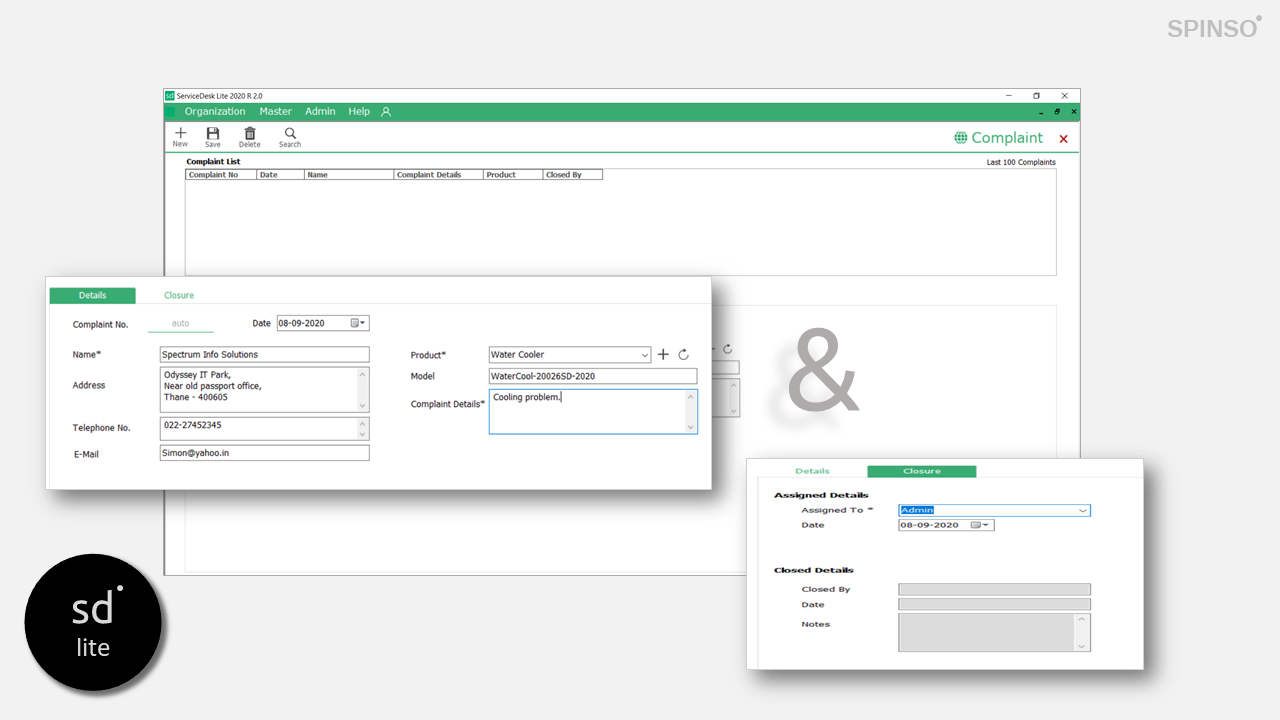1280x720 pixels.
Task: Select the Details tab in Closure panel
Action: point(812,471)
